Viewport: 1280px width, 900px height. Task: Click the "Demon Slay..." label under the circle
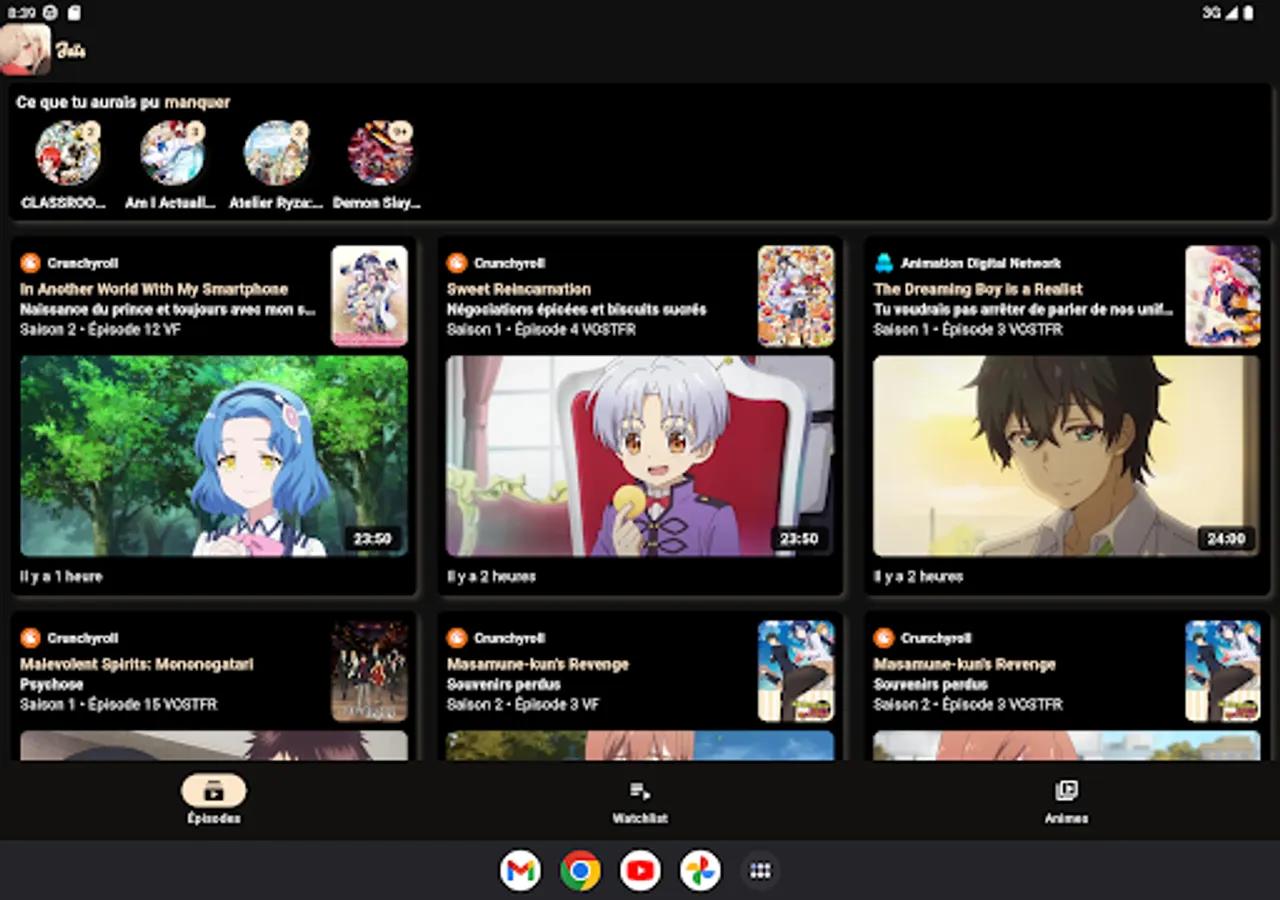tap(377, 202)
